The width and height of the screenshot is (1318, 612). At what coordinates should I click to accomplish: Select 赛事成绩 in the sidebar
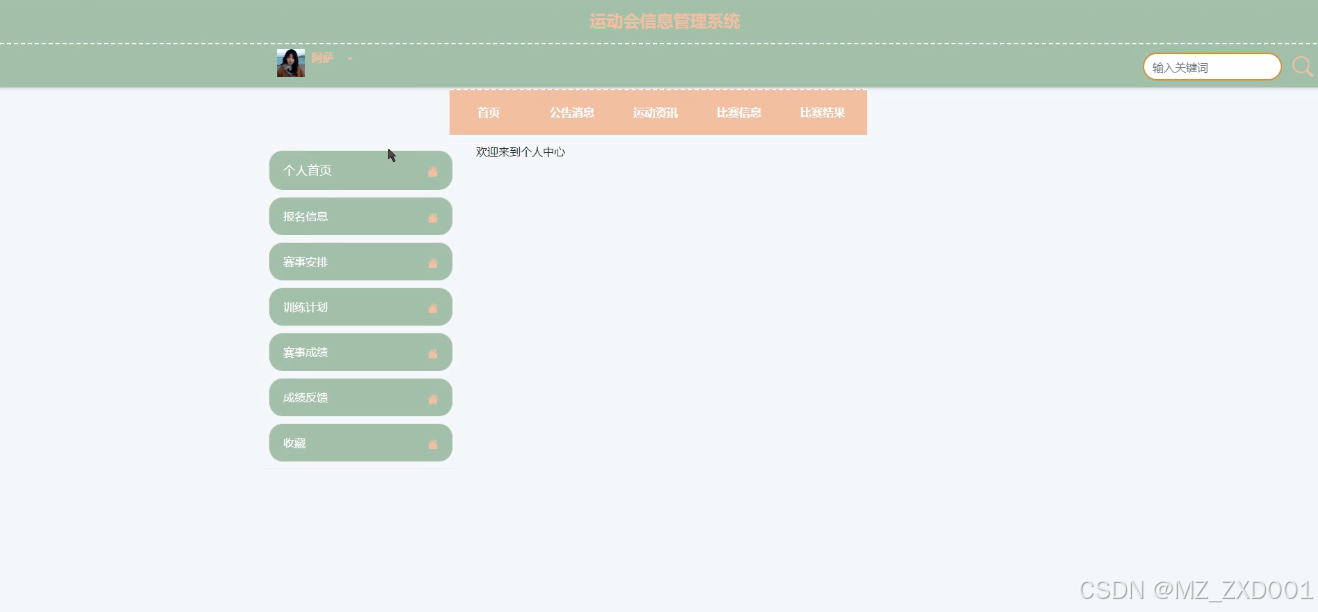(361, 352)
